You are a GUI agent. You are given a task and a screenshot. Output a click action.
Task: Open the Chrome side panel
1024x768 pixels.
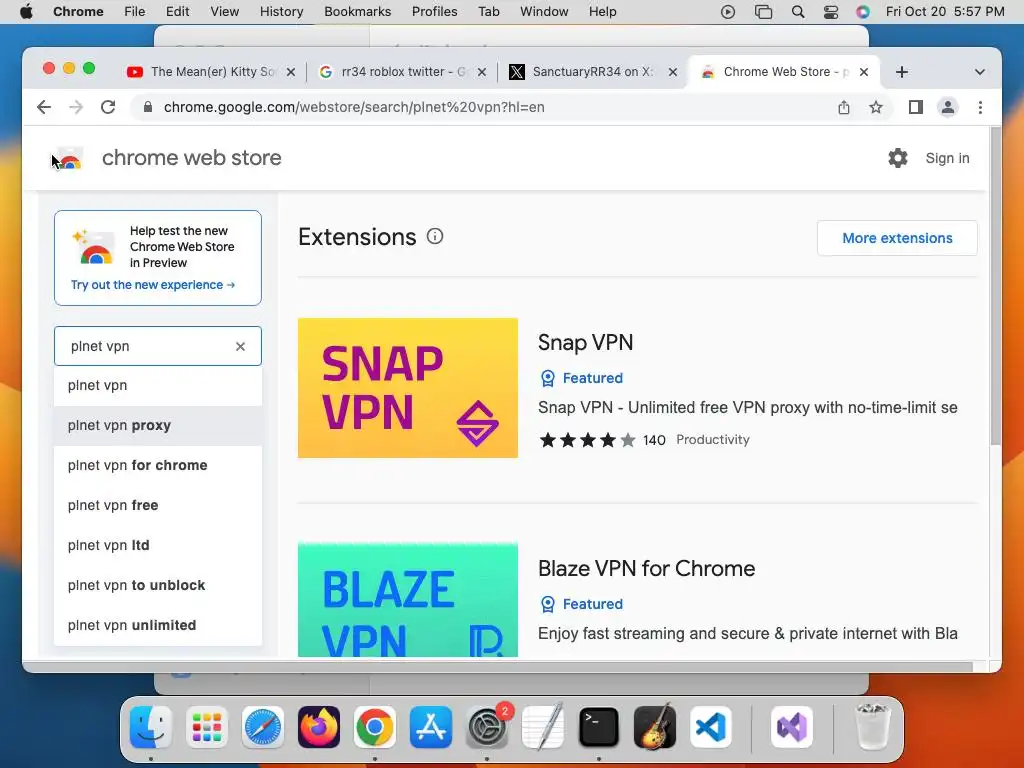(916, 107)
